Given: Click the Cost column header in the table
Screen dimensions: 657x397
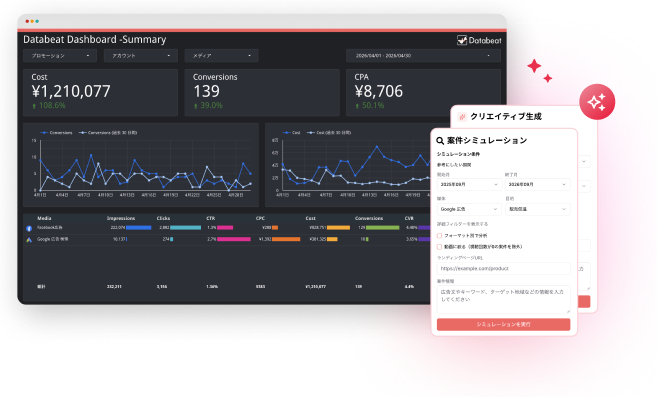Looking at the screenshot, I should pyautogui.click(x=310, y=218).
